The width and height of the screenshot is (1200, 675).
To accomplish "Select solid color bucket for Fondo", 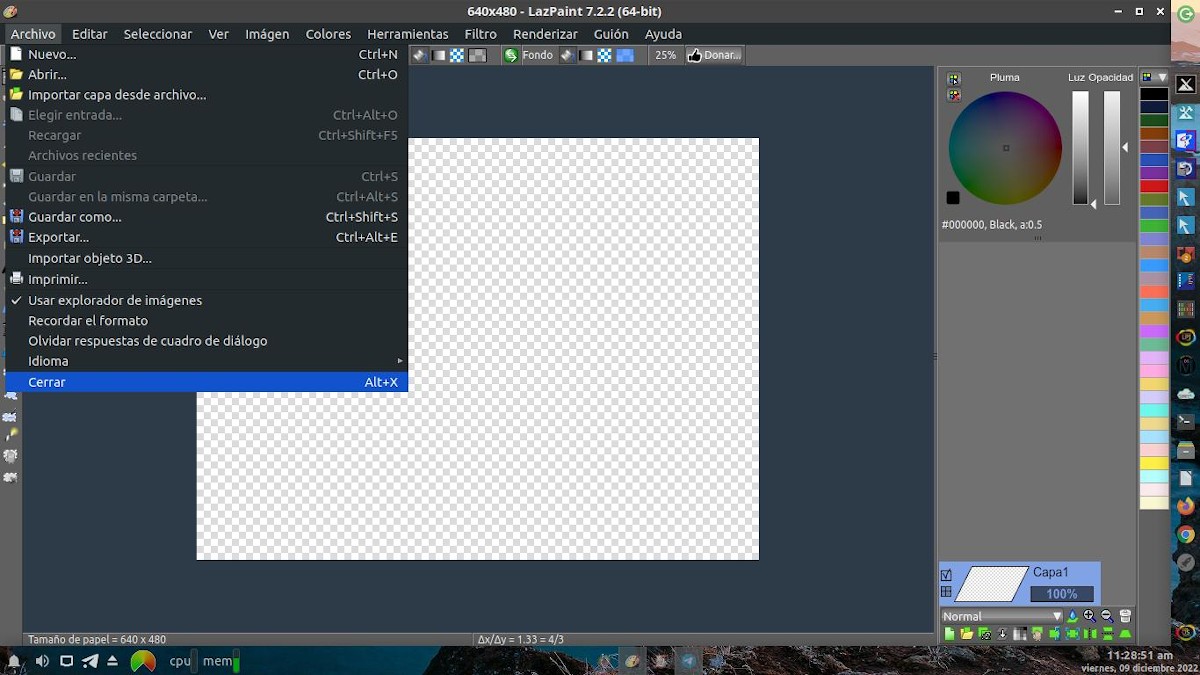I will click(567, 55).
